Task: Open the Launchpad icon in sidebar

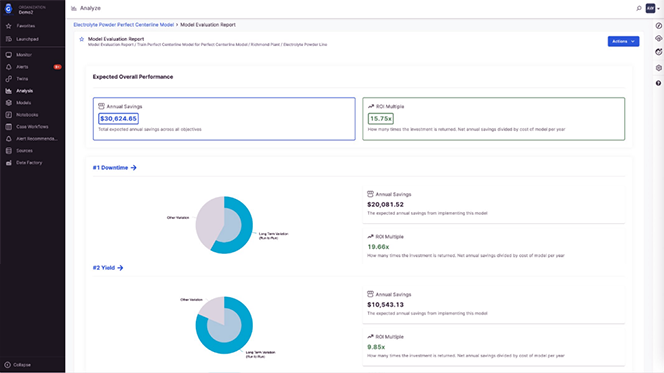Action: (8, 39)
